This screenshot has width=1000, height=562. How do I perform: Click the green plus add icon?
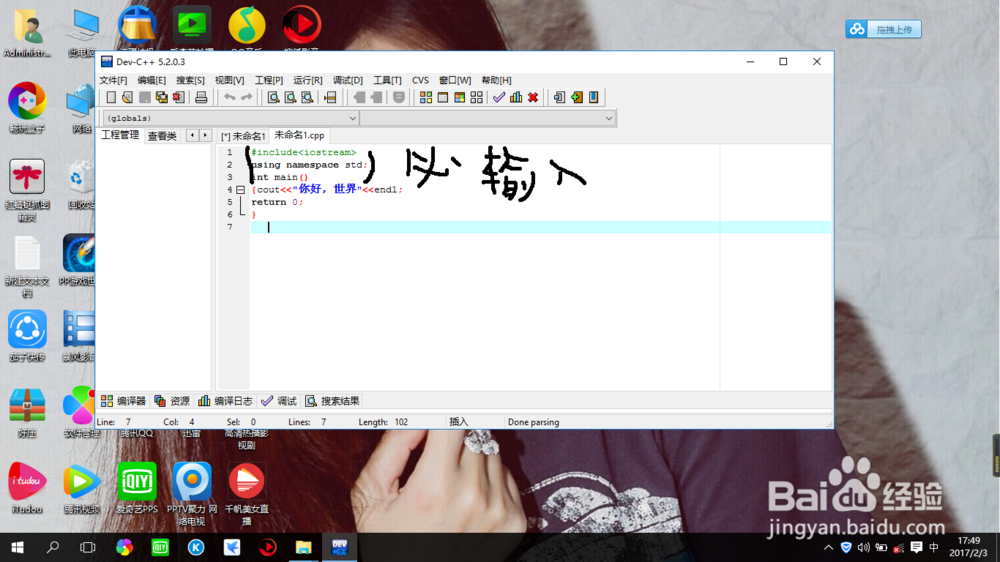[577, 98]
